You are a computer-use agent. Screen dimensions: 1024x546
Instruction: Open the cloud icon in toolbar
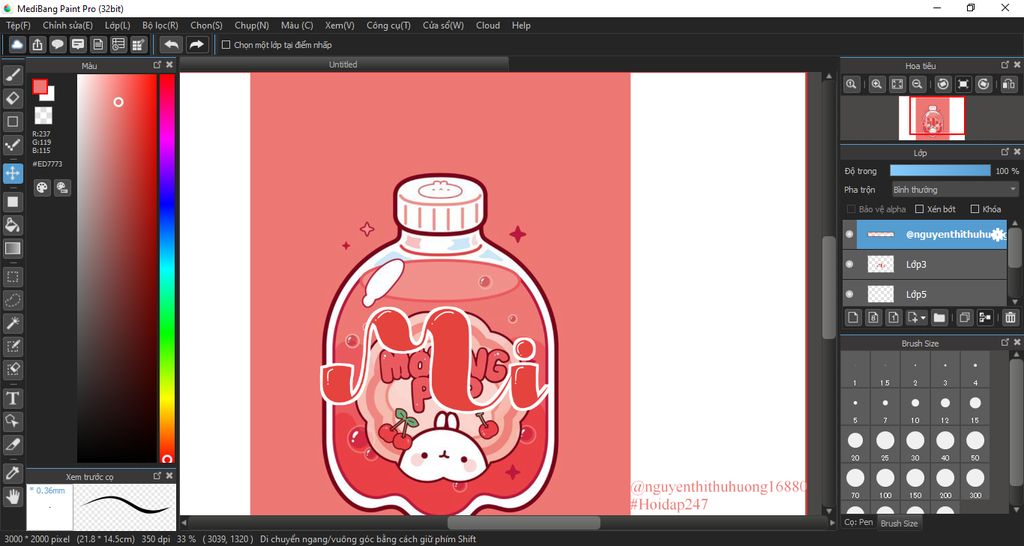click(17, 44)
